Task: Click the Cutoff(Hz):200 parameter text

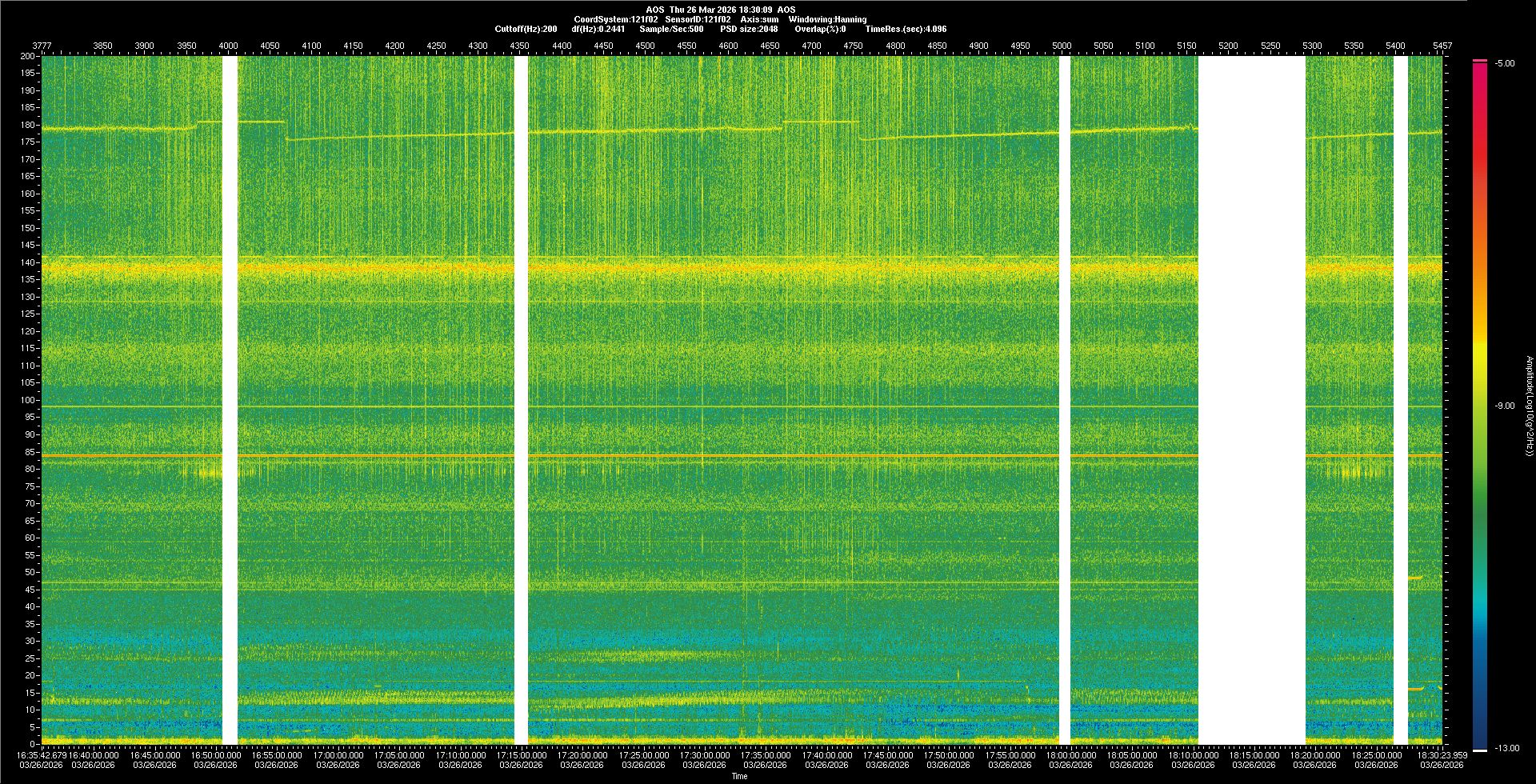Action: (x=526, y=29)
